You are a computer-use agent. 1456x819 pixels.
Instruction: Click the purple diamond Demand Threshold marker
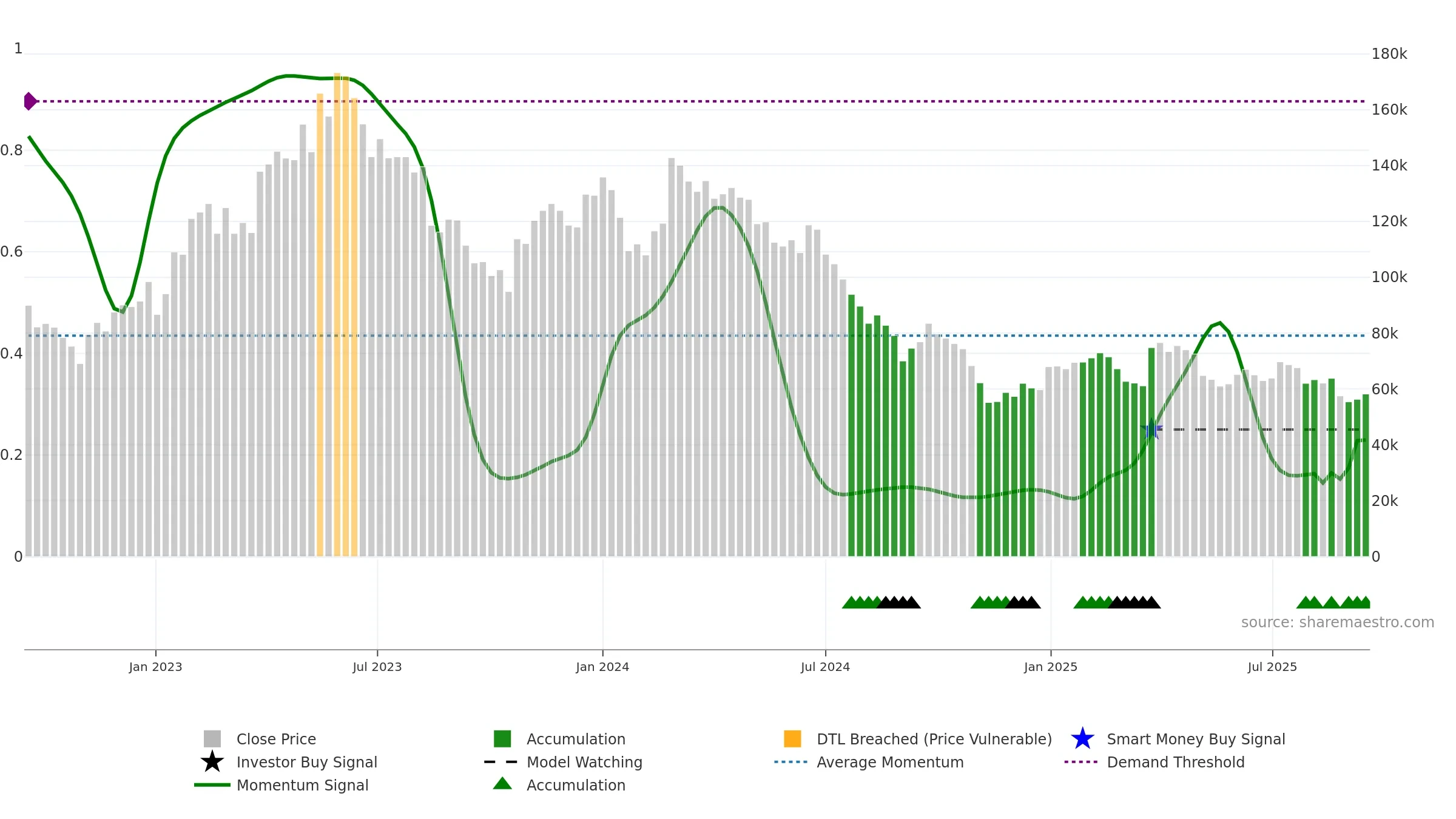[x=30, y=101]
